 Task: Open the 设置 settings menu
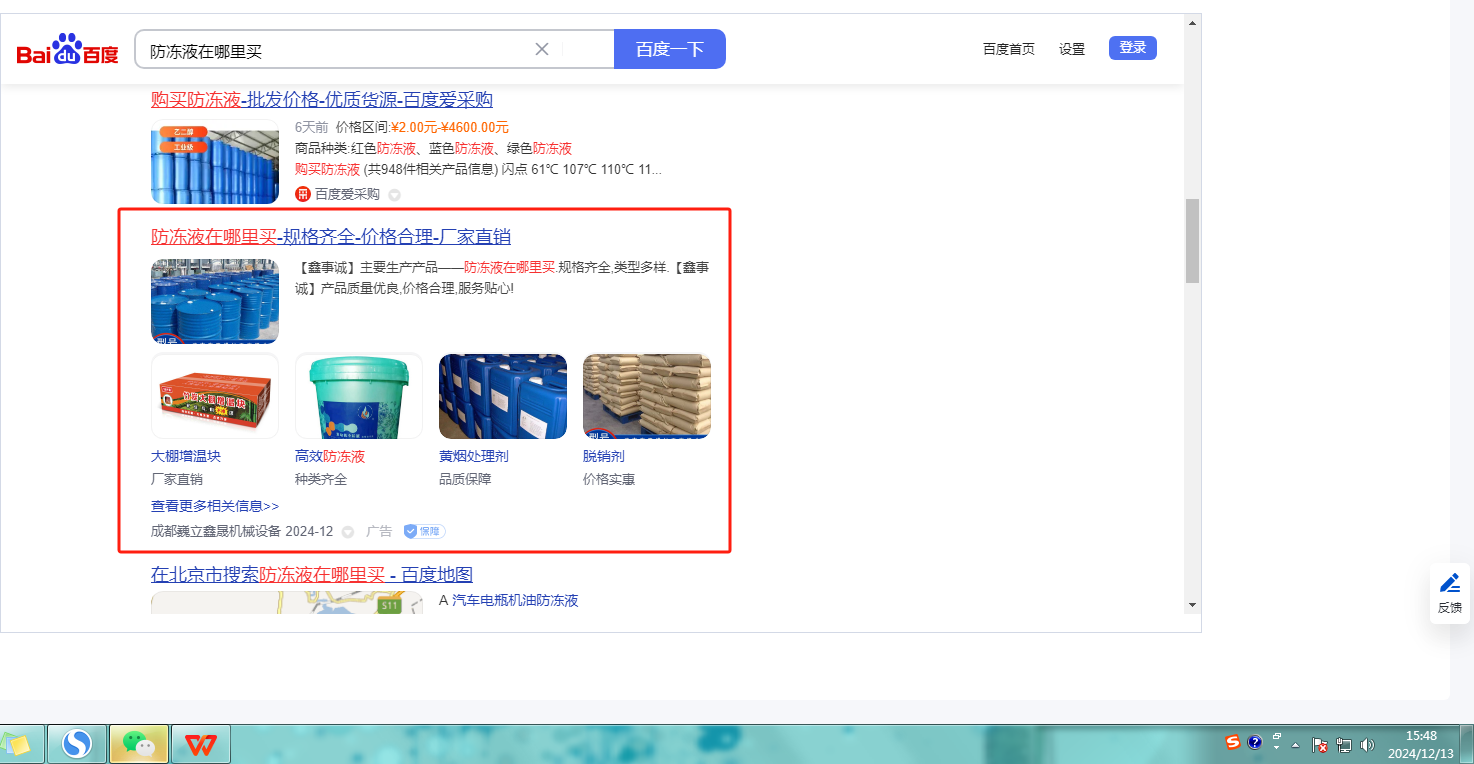tap(1072, 49)
